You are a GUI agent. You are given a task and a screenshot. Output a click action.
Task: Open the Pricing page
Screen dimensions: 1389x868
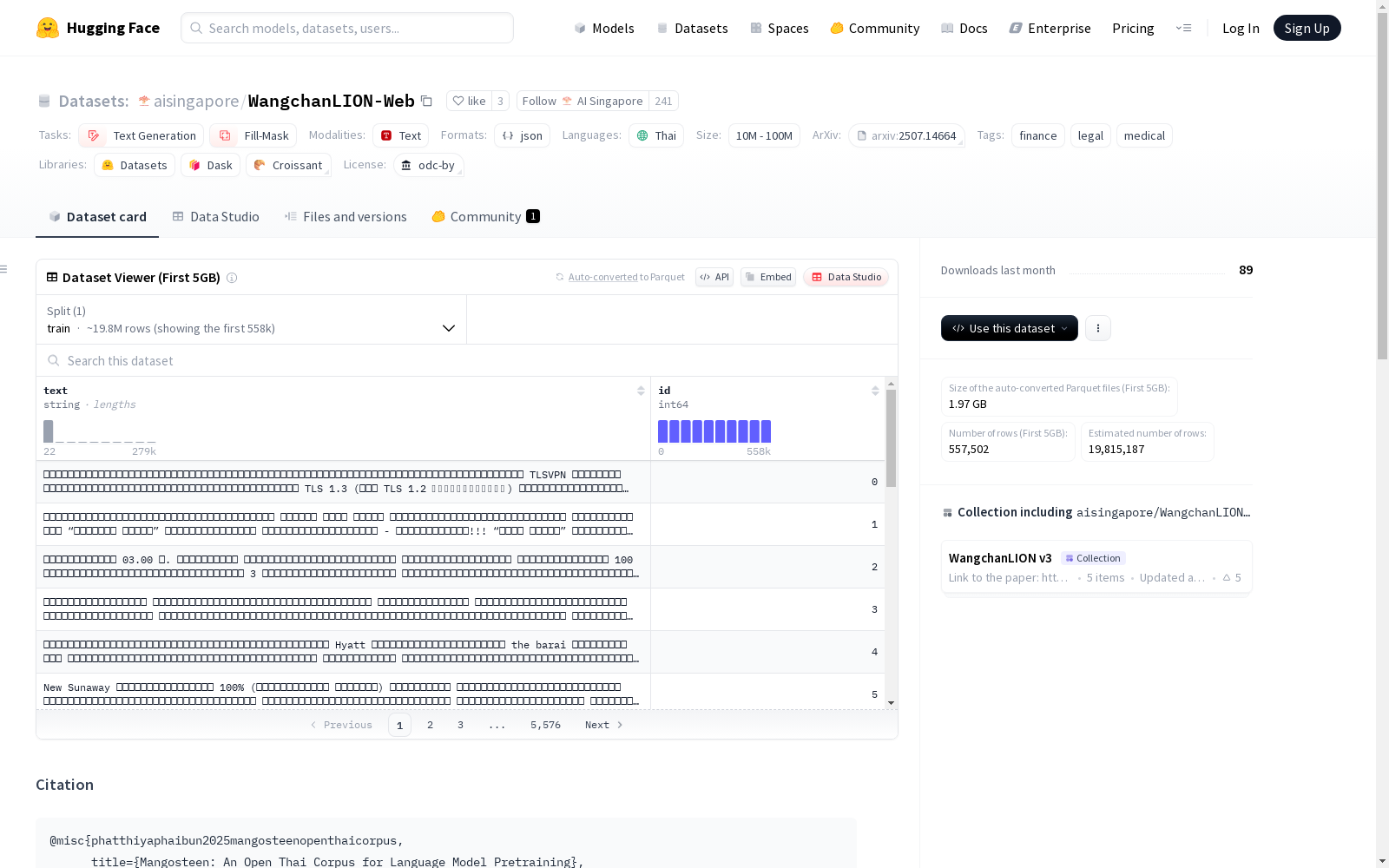(x=1133, y=28)
